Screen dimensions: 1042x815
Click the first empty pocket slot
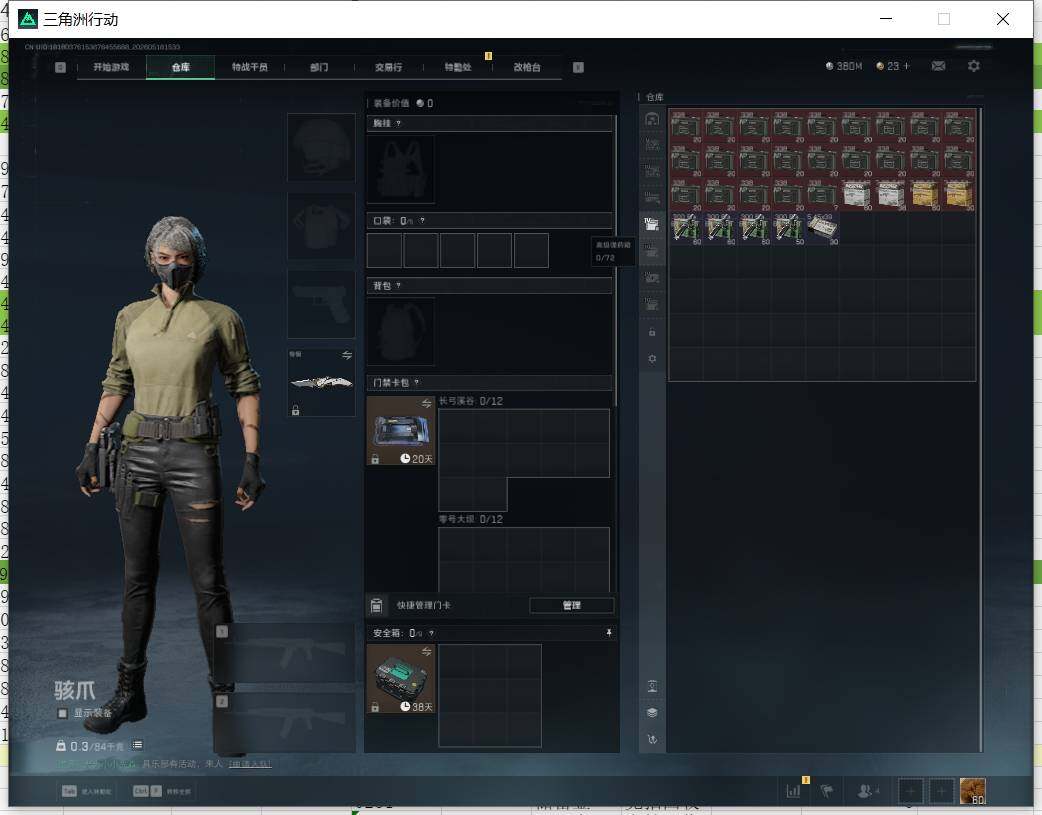coord(384,251)
